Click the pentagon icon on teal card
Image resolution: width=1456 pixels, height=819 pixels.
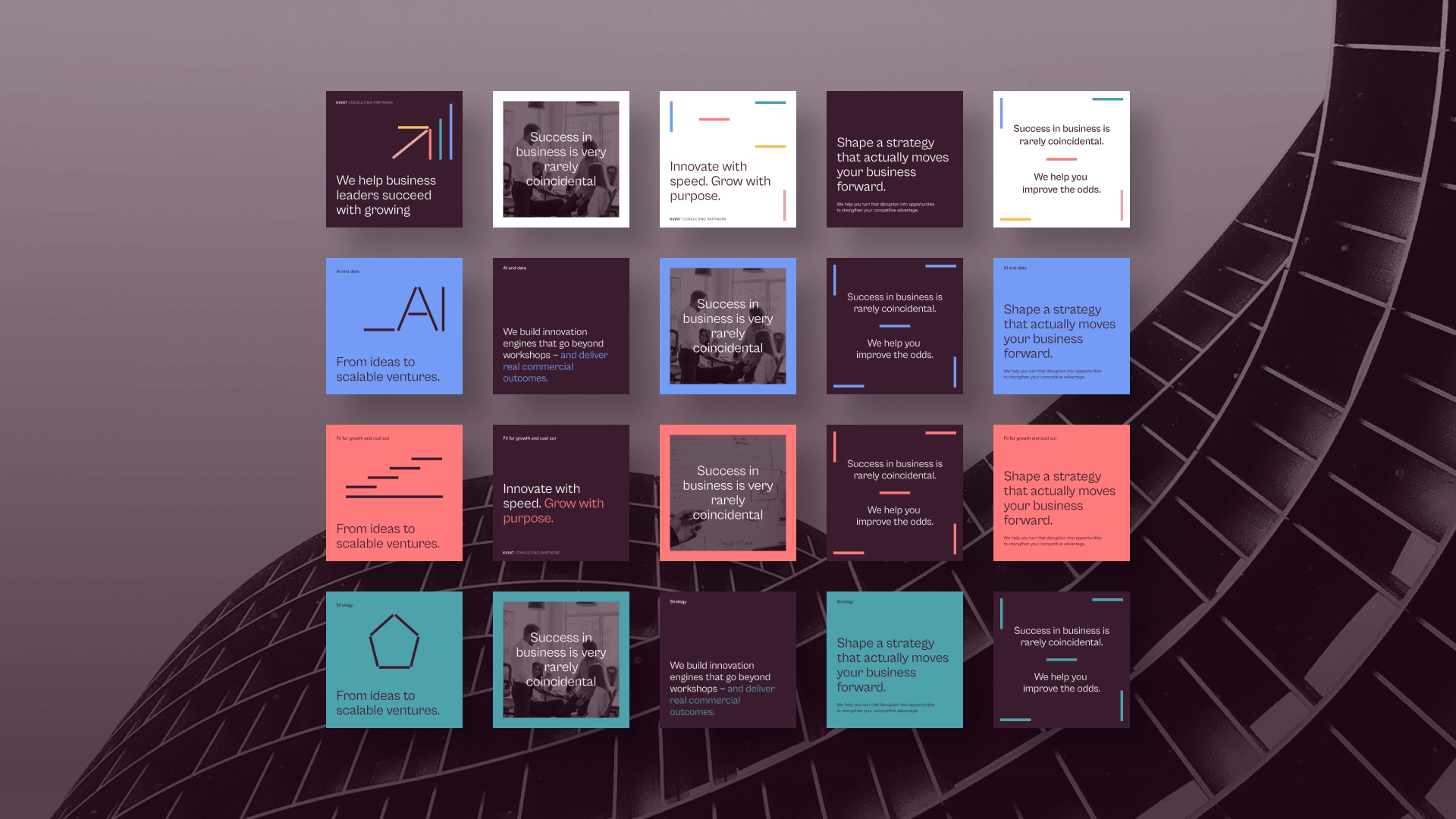[394, 642]
